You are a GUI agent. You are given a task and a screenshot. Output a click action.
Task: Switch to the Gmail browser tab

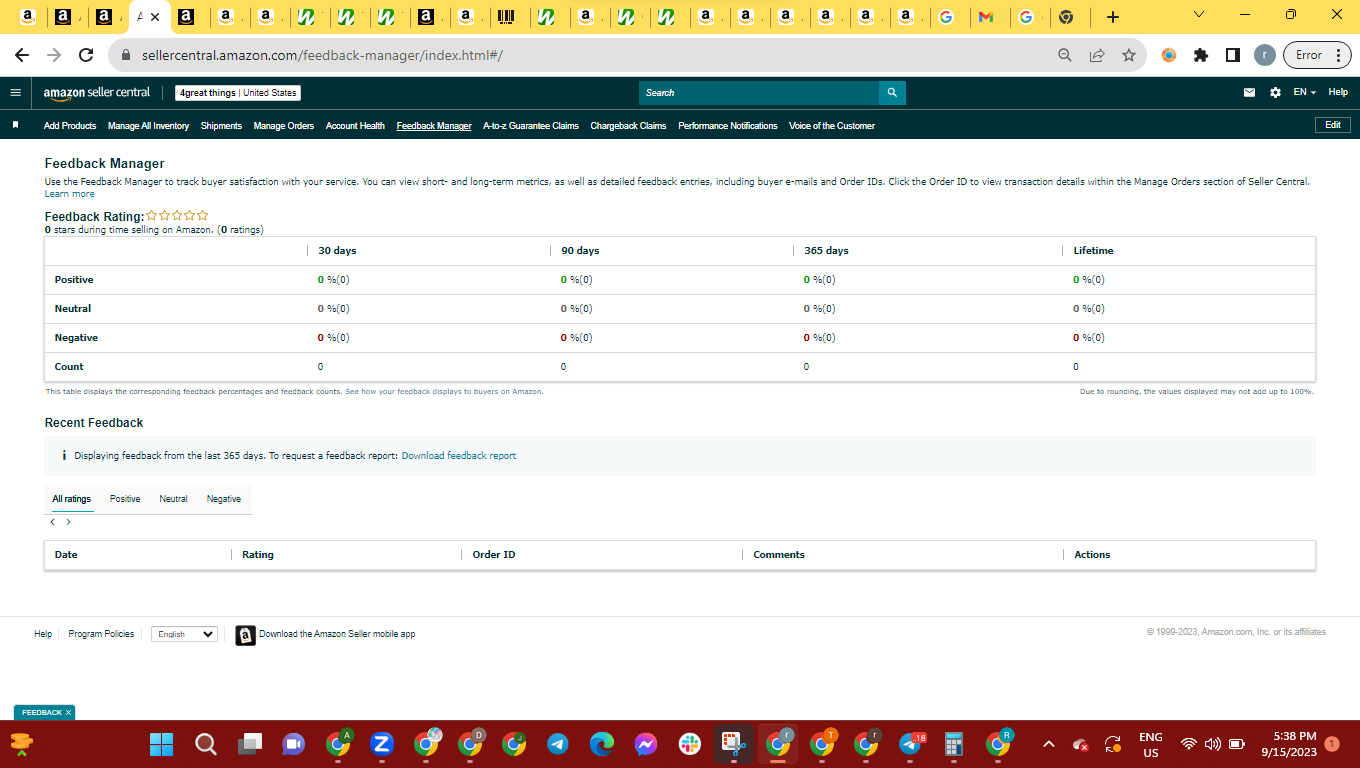(985, 17)
